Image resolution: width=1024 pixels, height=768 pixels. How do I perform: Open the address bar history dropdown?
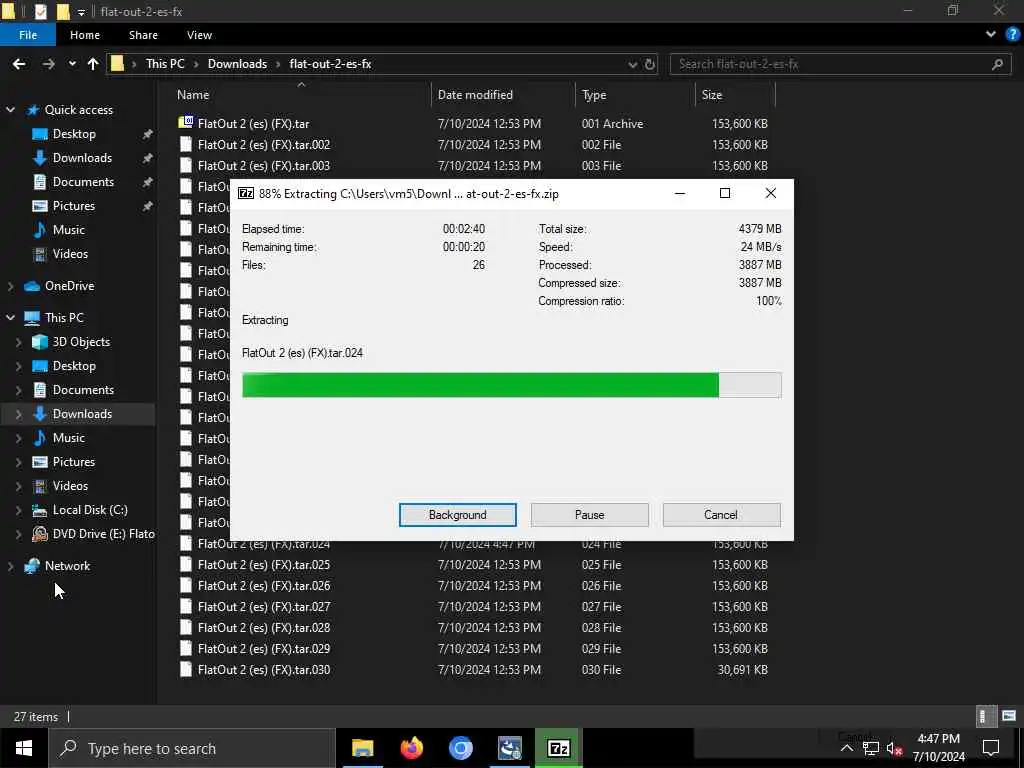[632, 64]
